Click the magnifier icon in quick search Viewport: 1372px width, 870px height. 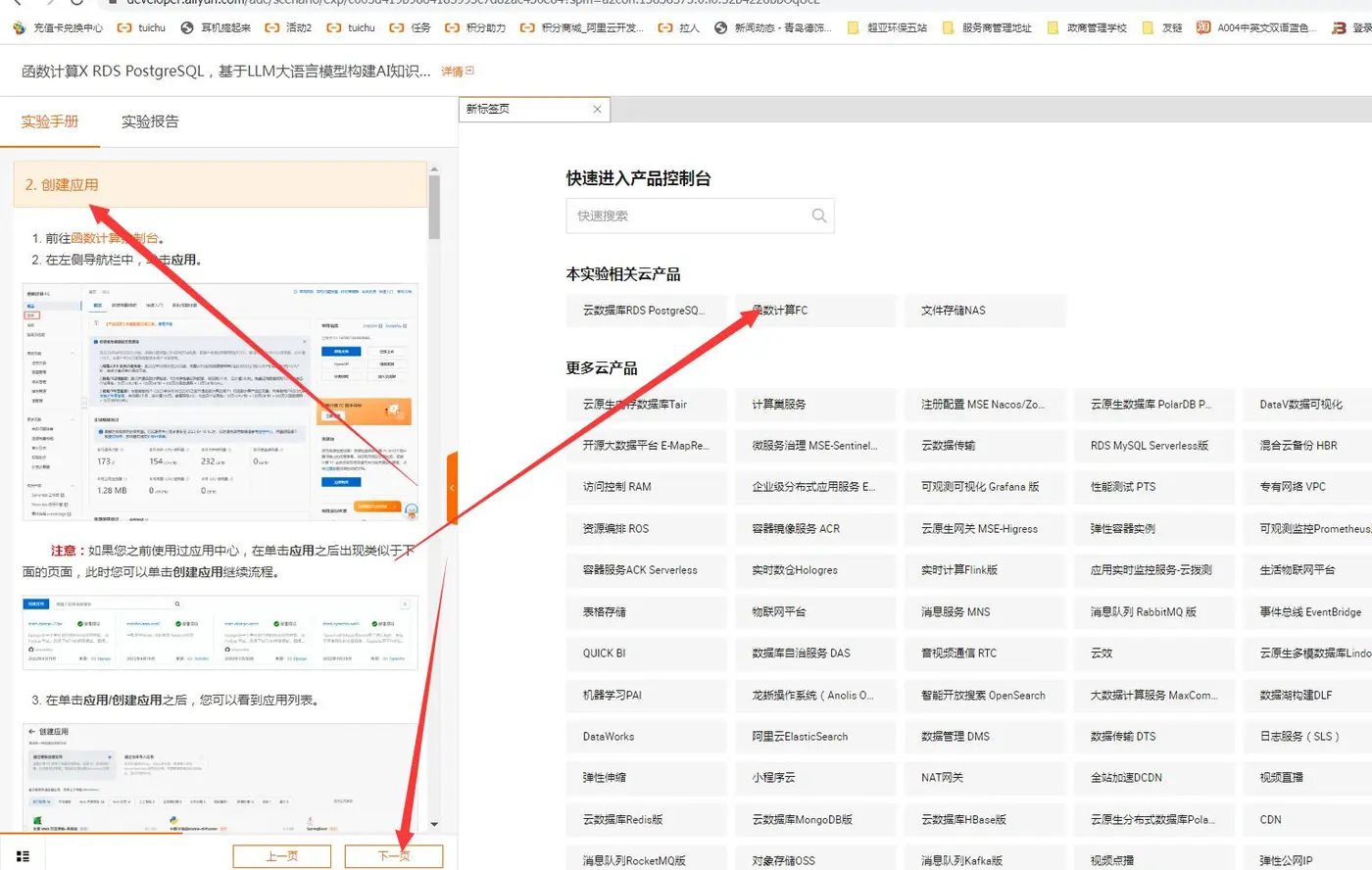point(819,216)
